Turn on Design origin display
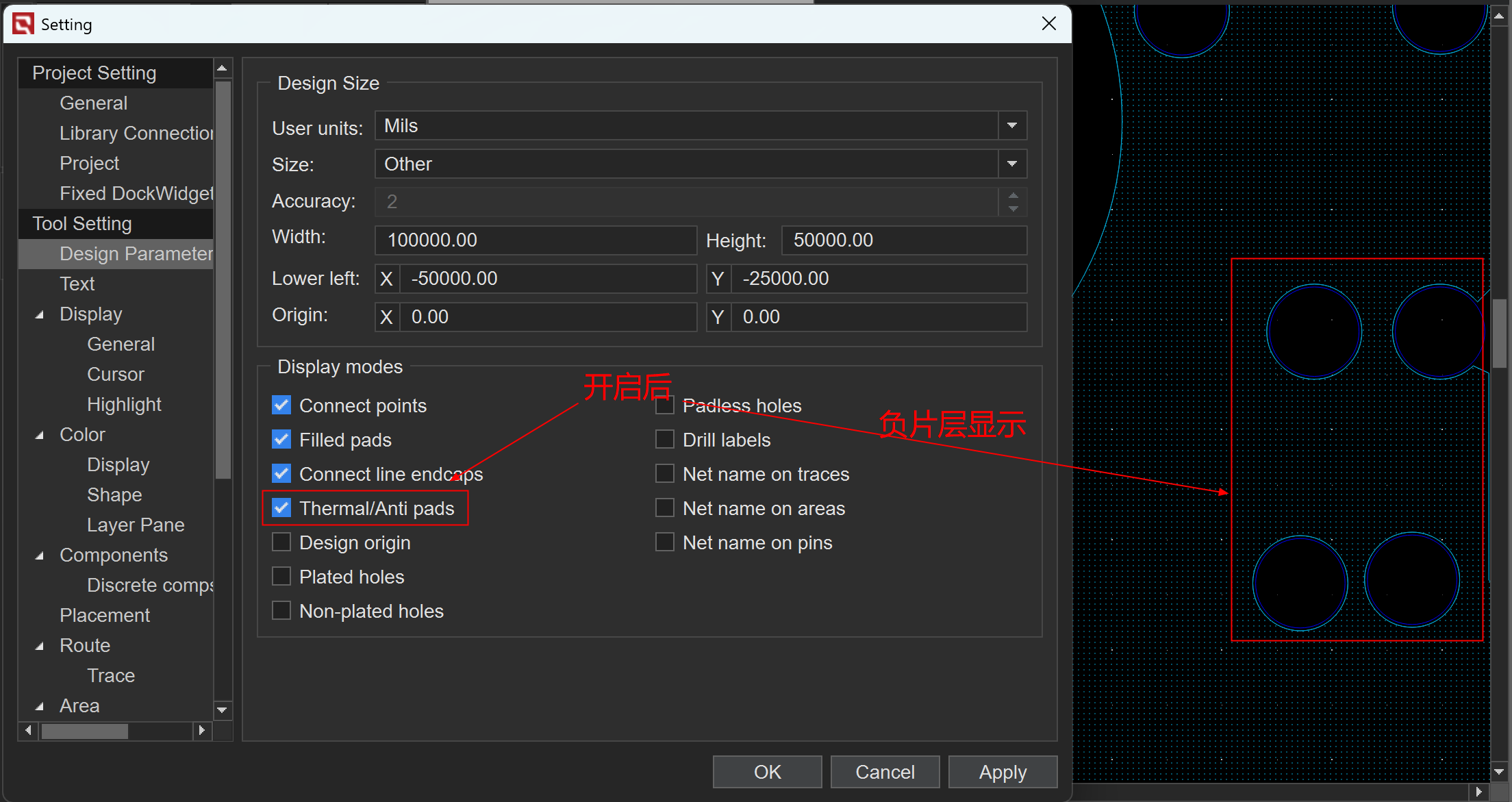 (x=281, y=542)
